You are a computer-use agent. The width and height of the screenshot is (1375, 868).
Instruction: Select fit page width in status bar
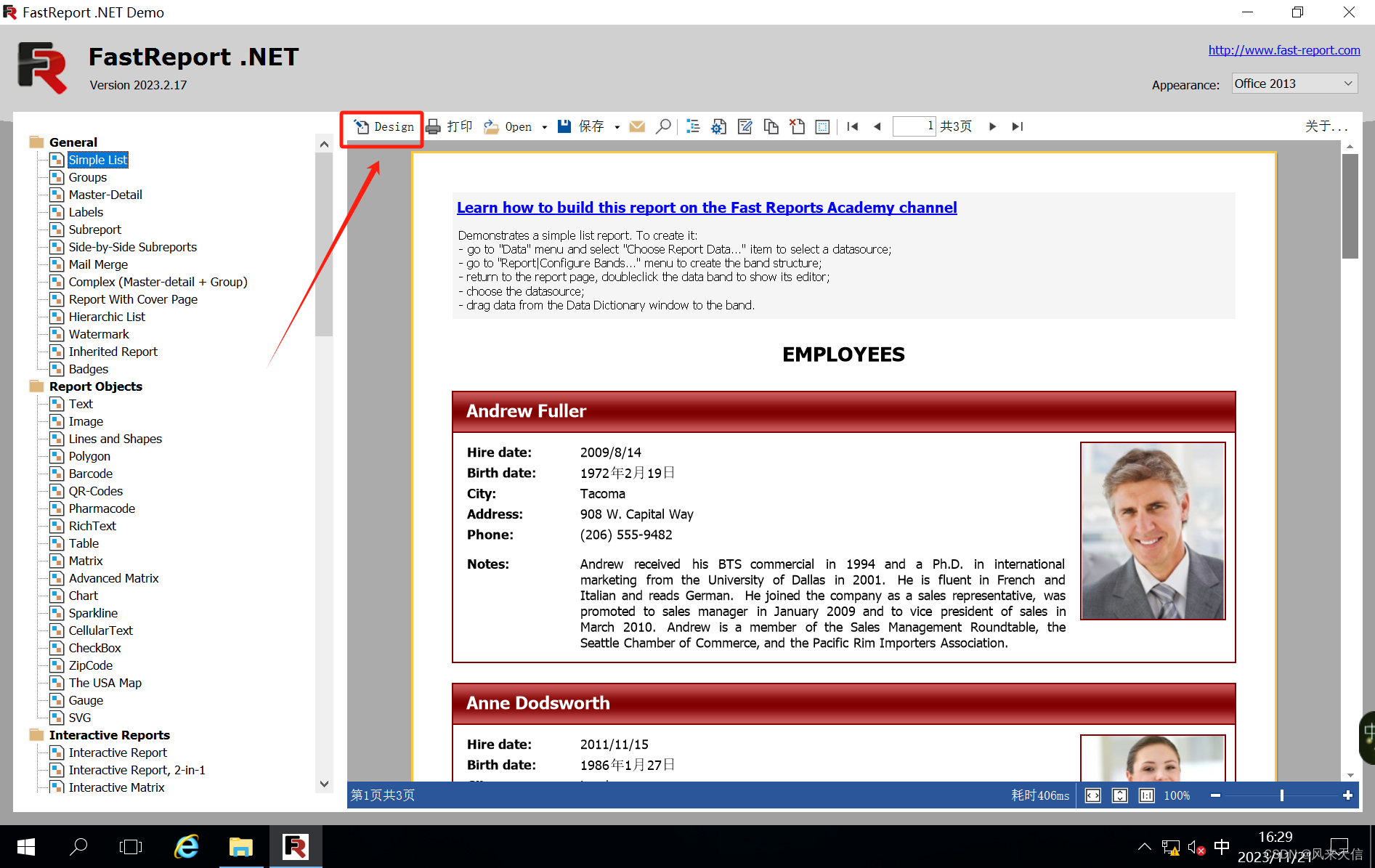1092,795
